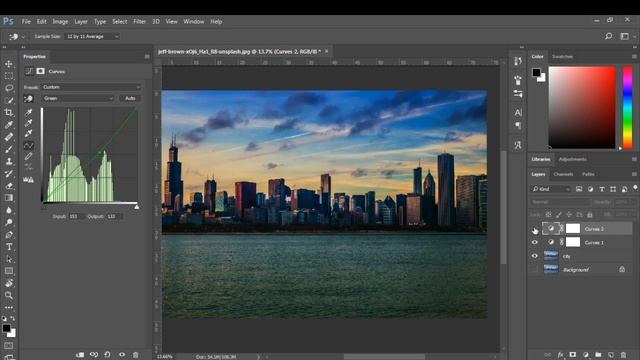
Task: Select the Quick Selection tool
Action: 9,100
